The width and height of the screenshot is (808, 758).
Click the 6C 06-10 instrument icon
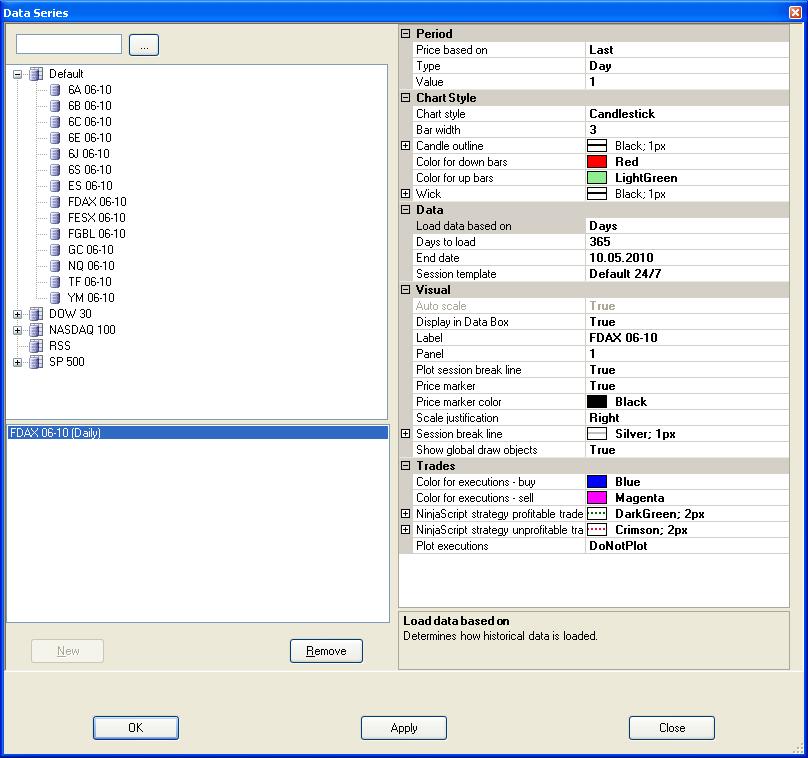[x=55, y=122]
